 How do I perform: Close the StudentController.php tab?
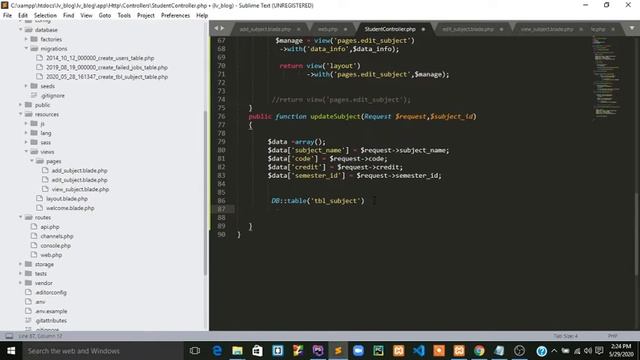point(423,29)
